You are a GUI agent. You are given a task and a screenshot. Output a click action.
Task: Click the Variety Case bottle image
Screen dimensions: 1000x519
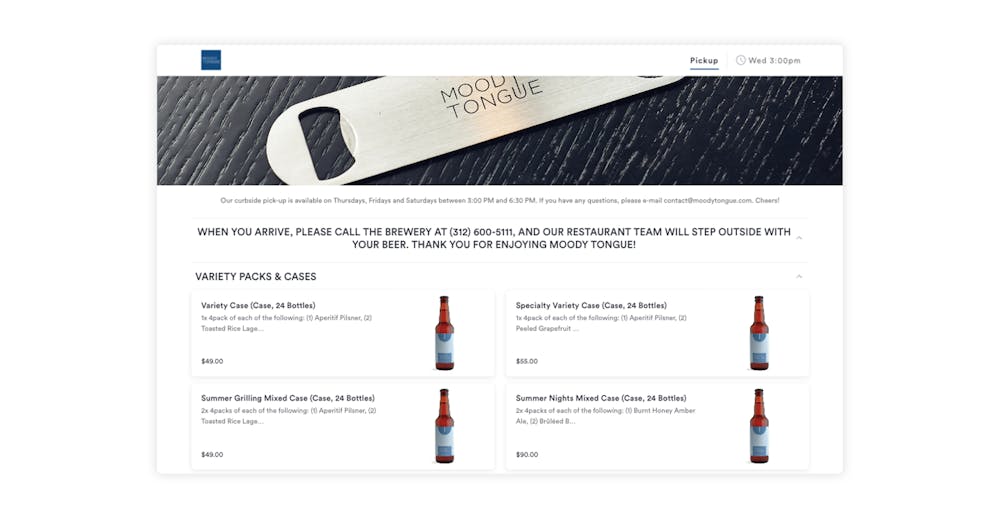click(x=445, y=333)
